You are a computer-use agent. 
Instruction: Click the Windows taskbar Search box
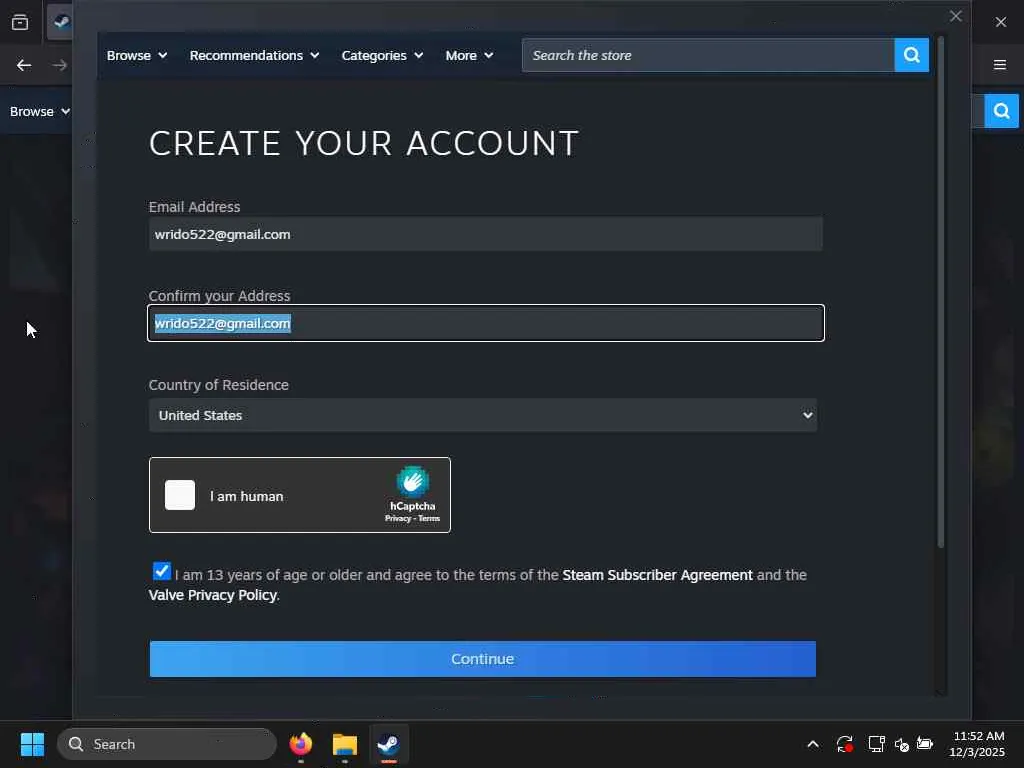click(167, 744)
